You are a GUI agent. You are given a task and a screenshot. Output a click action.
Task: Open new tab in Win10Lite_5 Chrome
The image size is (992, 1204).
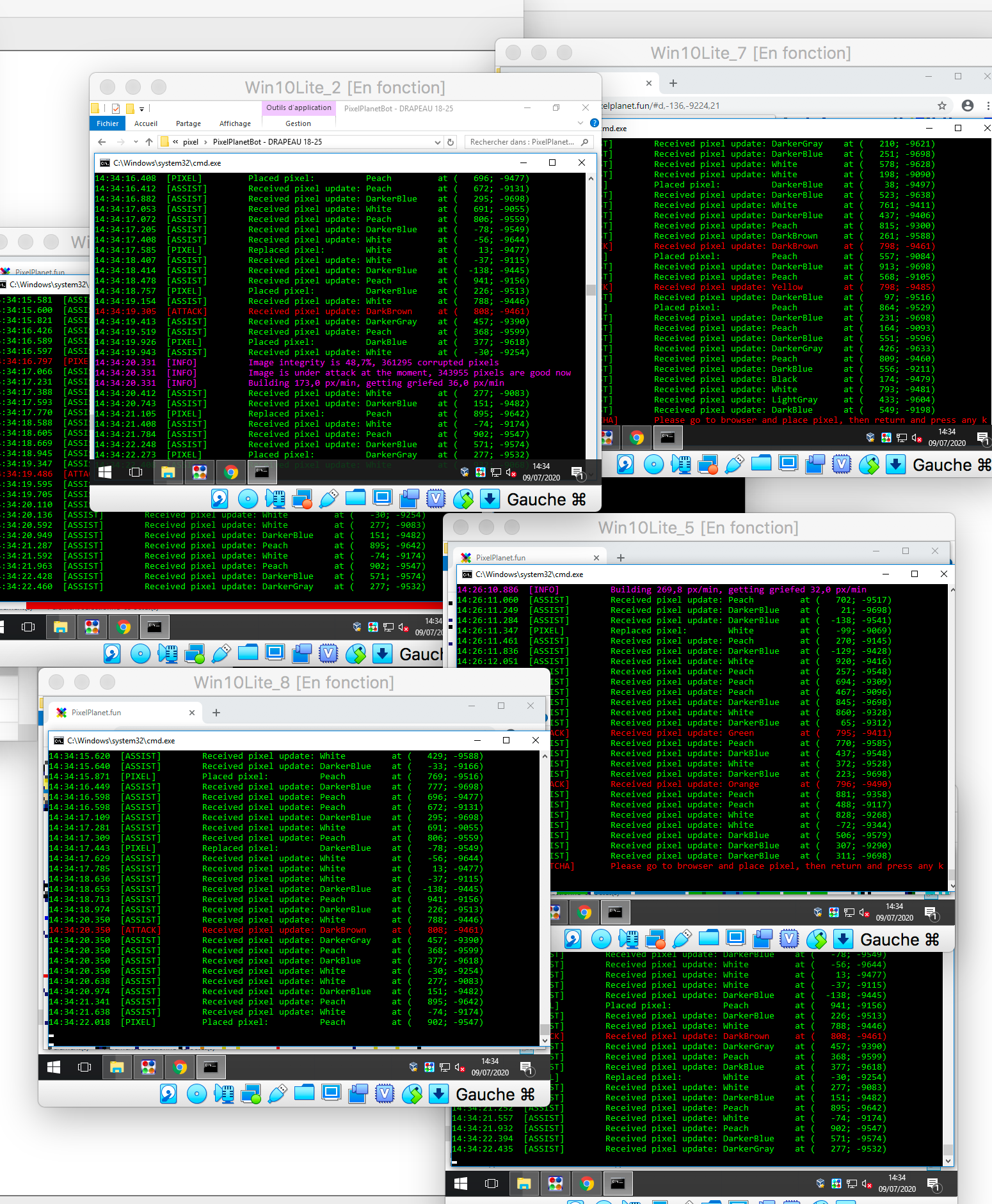point(620,558)
